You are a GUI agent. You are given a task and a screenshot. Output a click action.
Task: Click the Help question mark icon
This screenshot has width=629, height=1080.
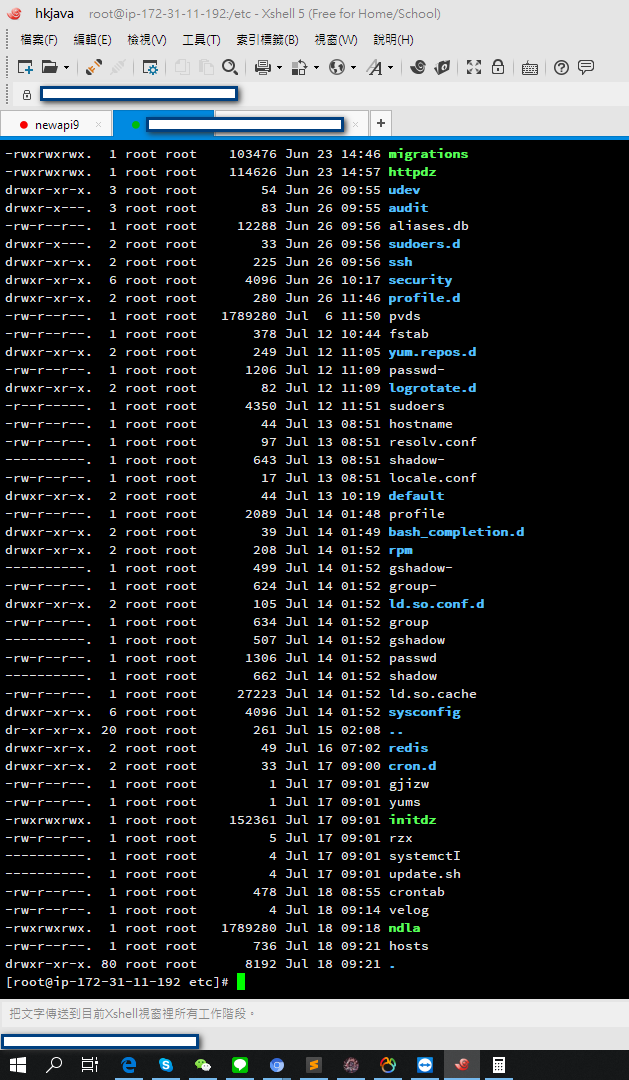(x=561, y=67)
